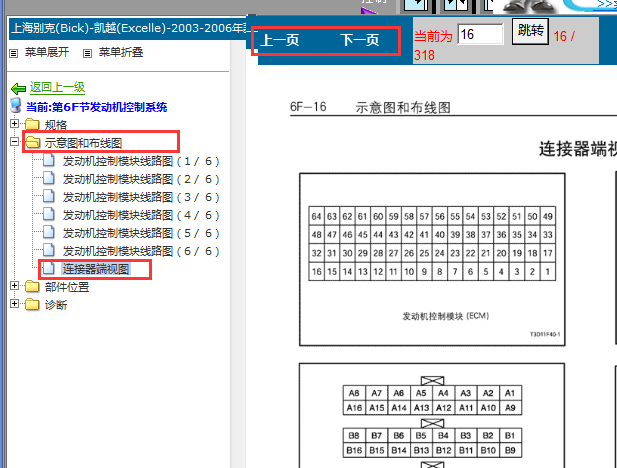Open 发动机控制模块线路图 (6/6)

(x=141, y=251)
